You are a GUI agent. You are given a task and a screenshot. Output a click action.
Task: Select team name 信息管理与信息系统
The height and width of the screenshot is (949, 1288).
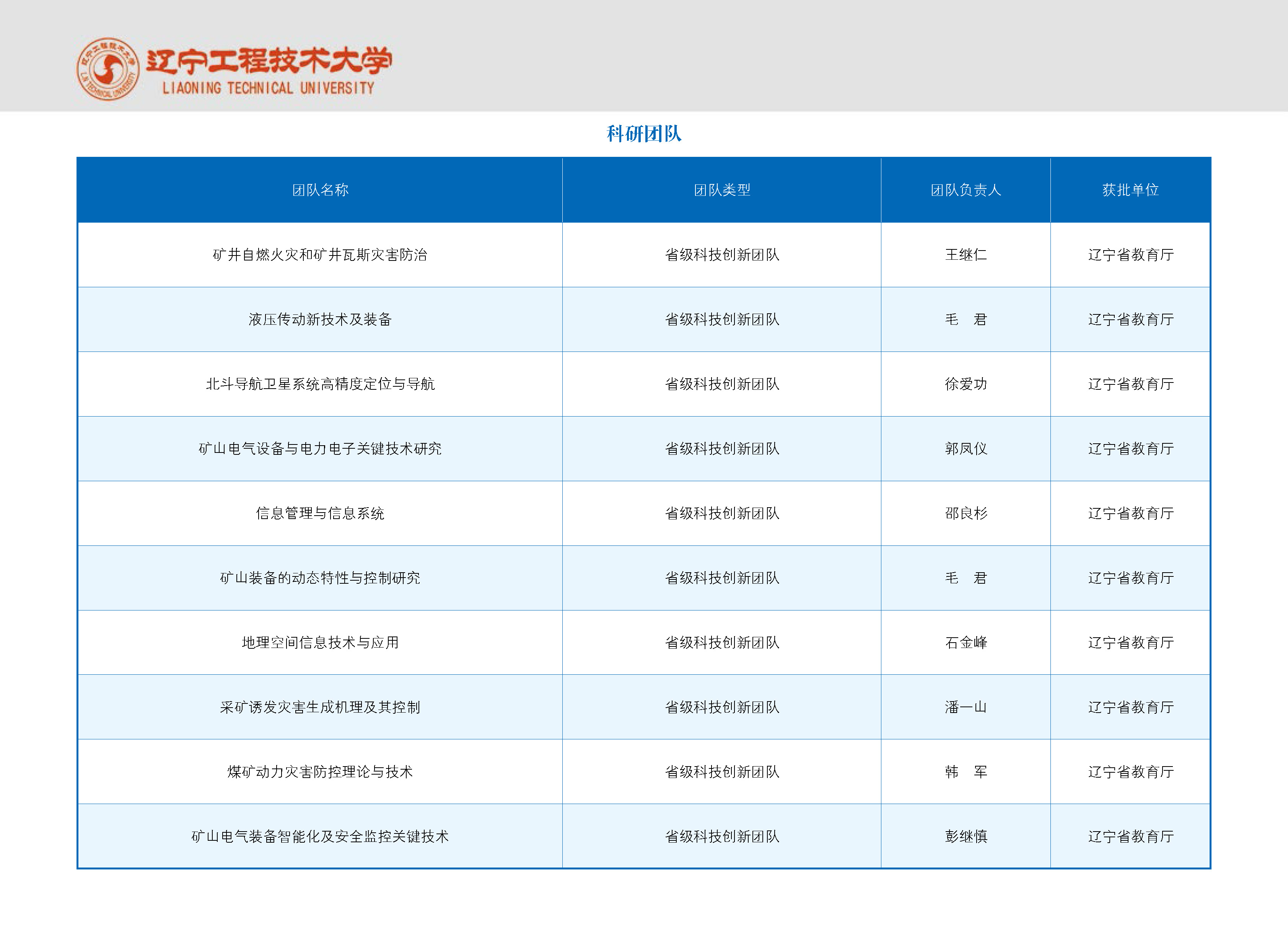click(x=320, y=513)
